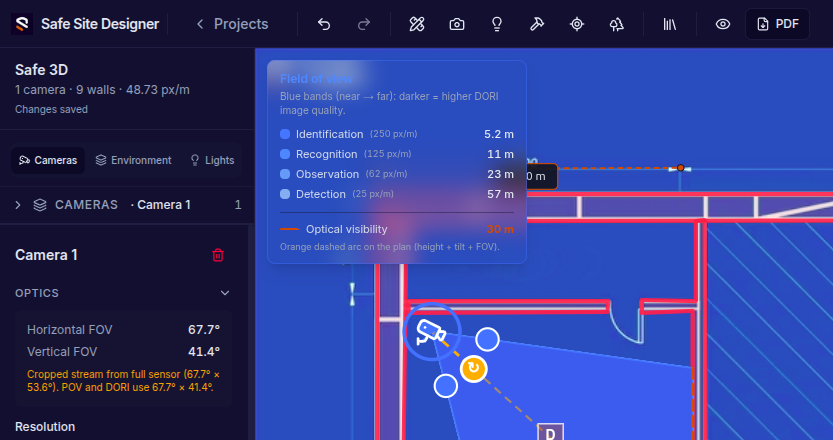Open the library books icon
Viewport: 833px width, 440px height.
coord(670,24)
